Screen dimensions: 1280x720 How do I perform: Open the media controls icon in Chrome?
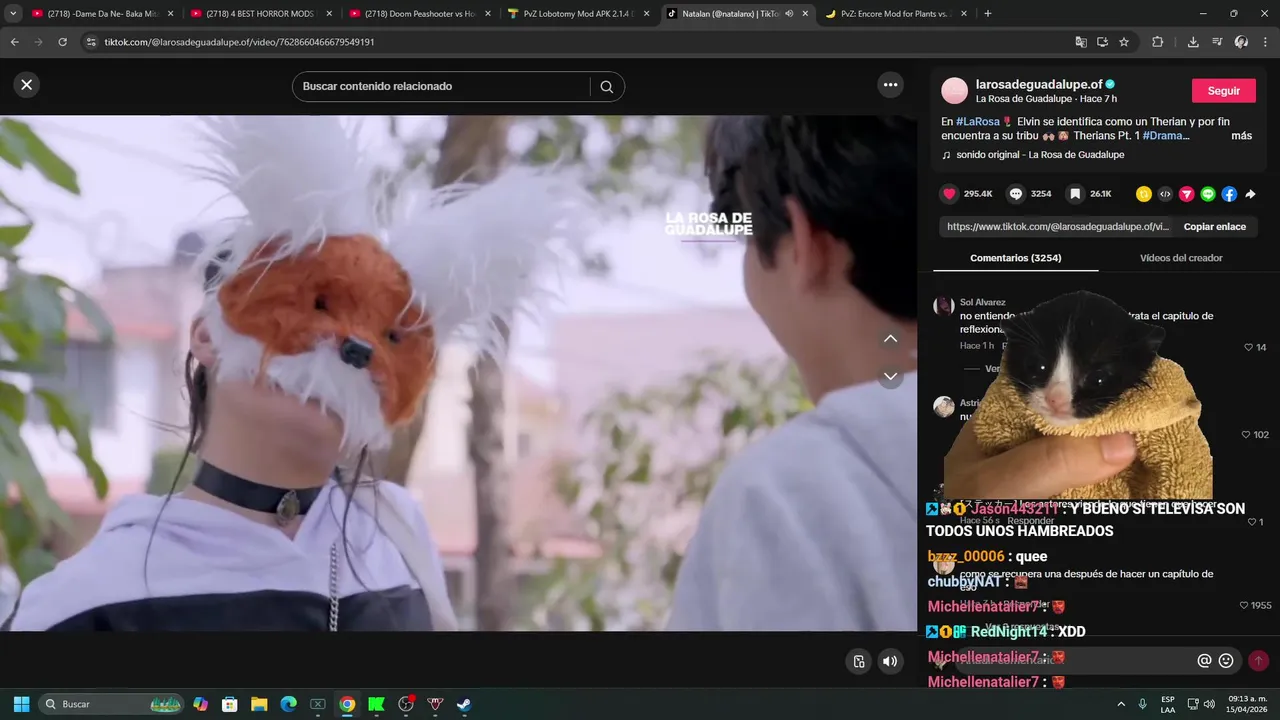pyautogui.click(x=1217, y=42)
